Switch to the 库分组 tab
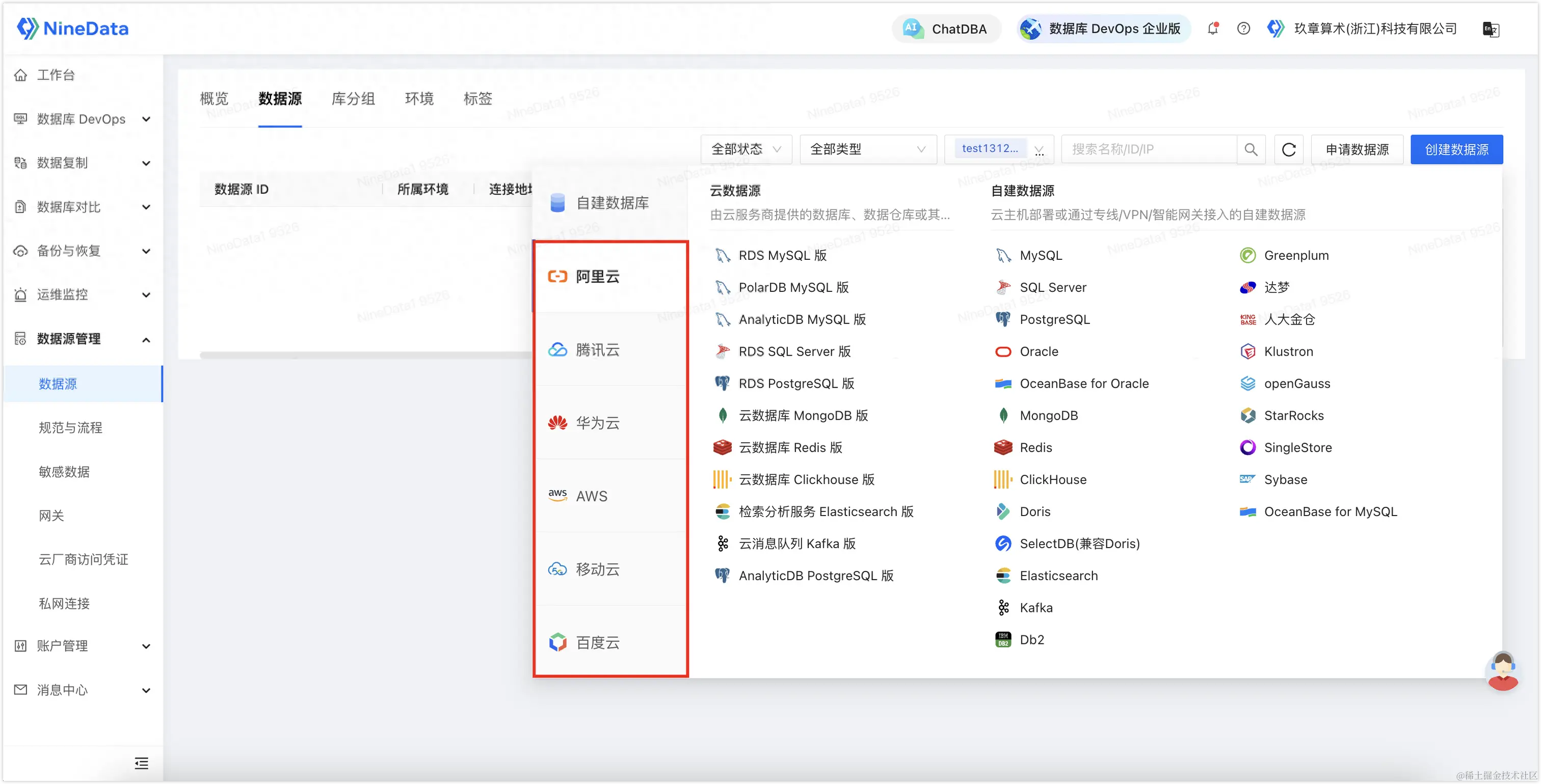This screenshot has width=1541, height=784. 353,99
